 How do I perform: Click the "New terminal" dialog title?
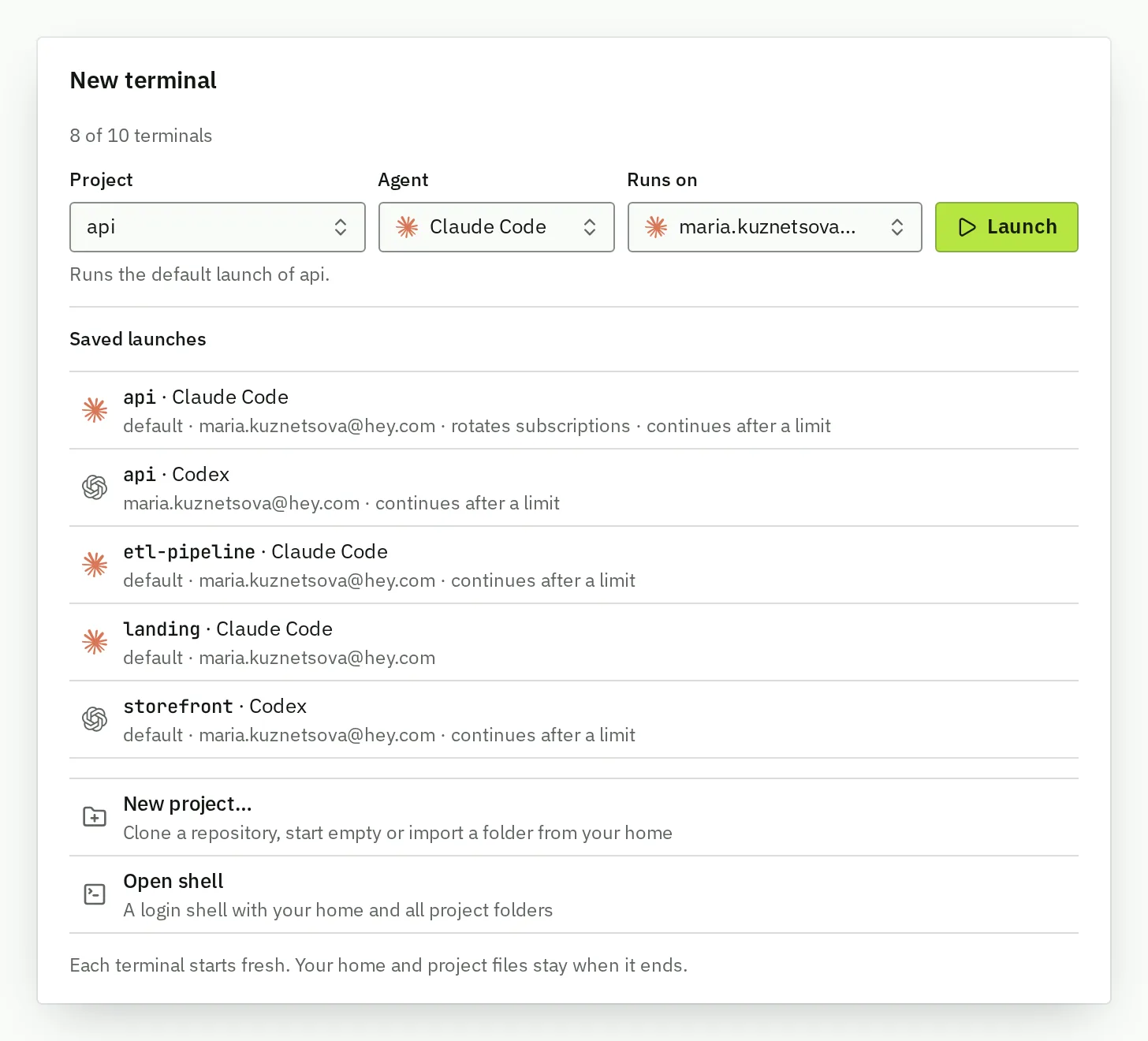[143, 80]
